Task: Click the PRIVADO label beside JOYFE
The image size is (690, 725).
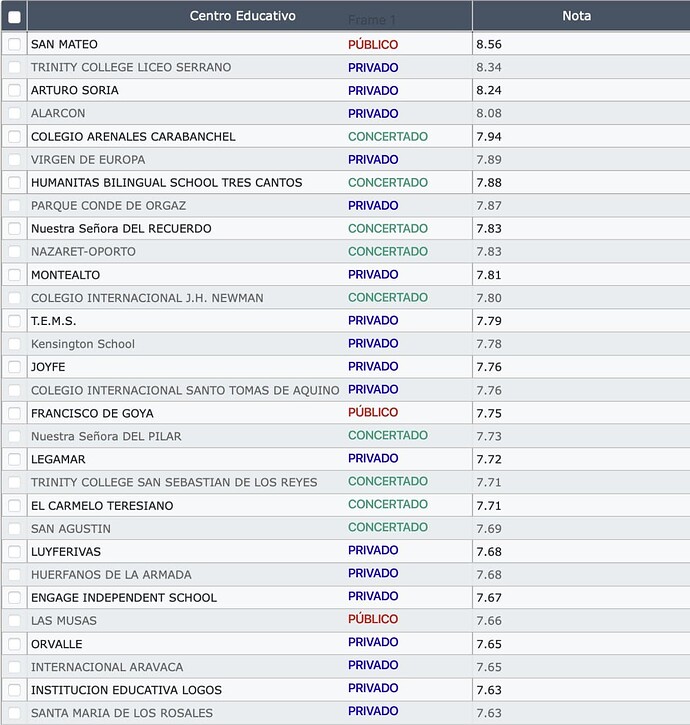Action: click(373, 366)
